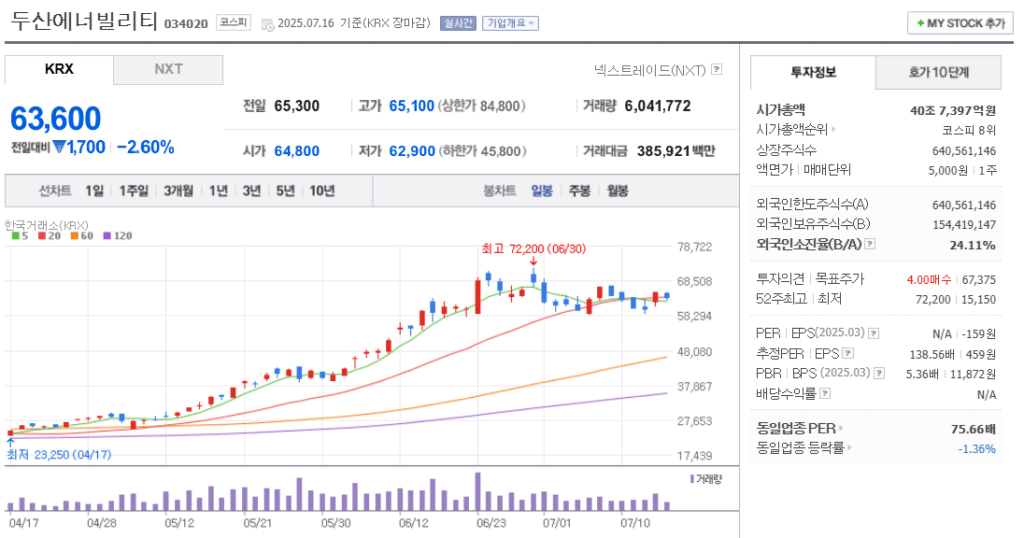The width and height of the screenshot is (1024, 538).
Task: Click the 시가 value 64,800
Action: pyautogui.click(x=296, y=151)
